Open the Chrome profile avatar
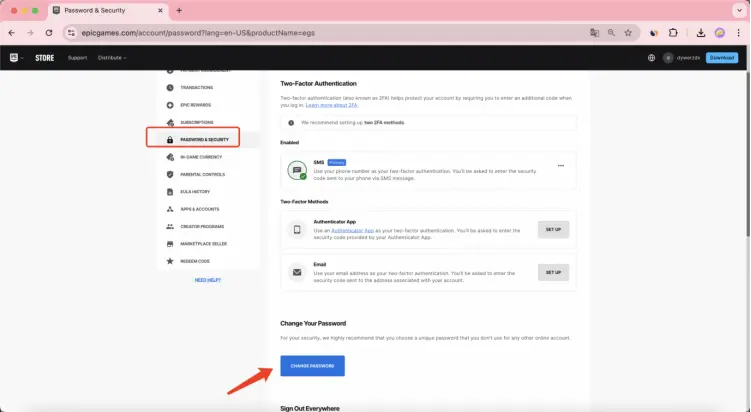751x412 pixels. 719,33
